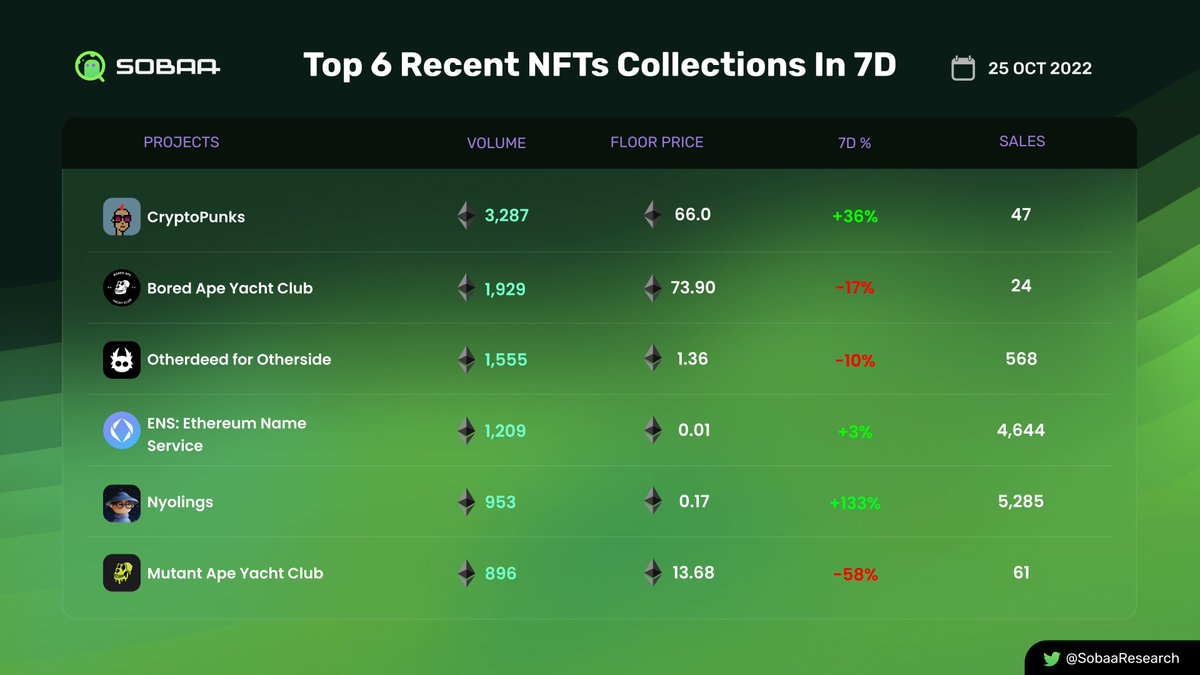Image resolution: width=1200 pixels, height=675 pixels.
Task: Click the VOLUME column header
Action: [496, 143]
